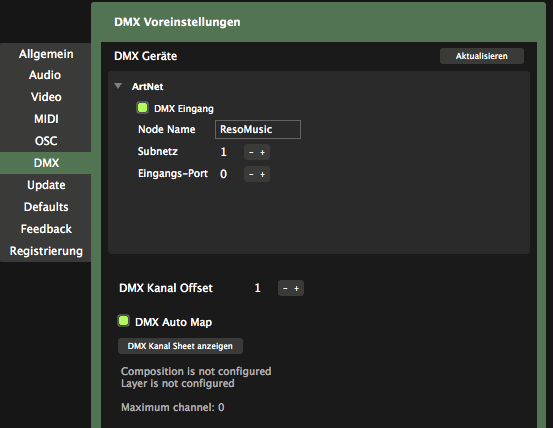
Task: Open the MIDI preferences tab
Action: tap(46, 119)
